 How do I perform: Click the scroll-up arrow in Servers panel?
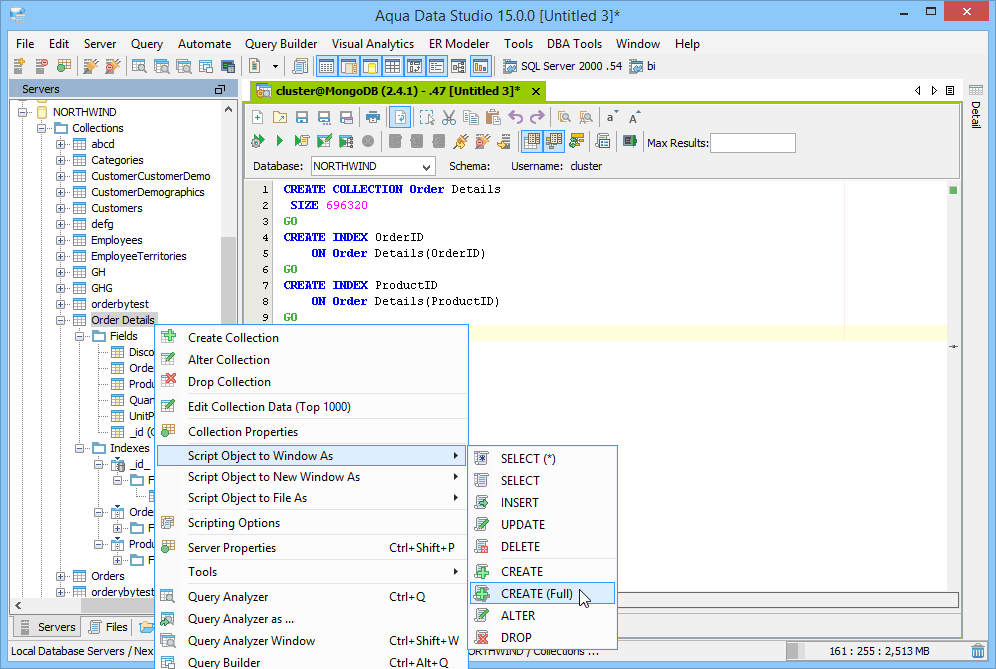(x=228, y=110)
